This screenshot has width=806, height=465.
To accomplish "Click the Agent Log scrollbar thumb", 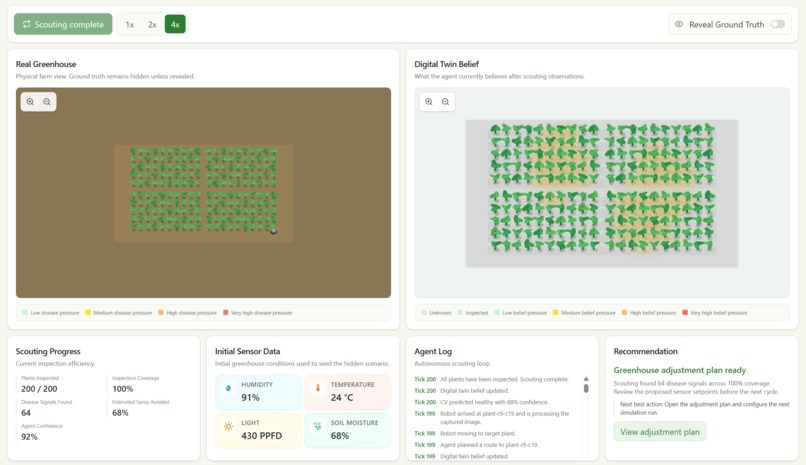I will [x=586, y=388].
